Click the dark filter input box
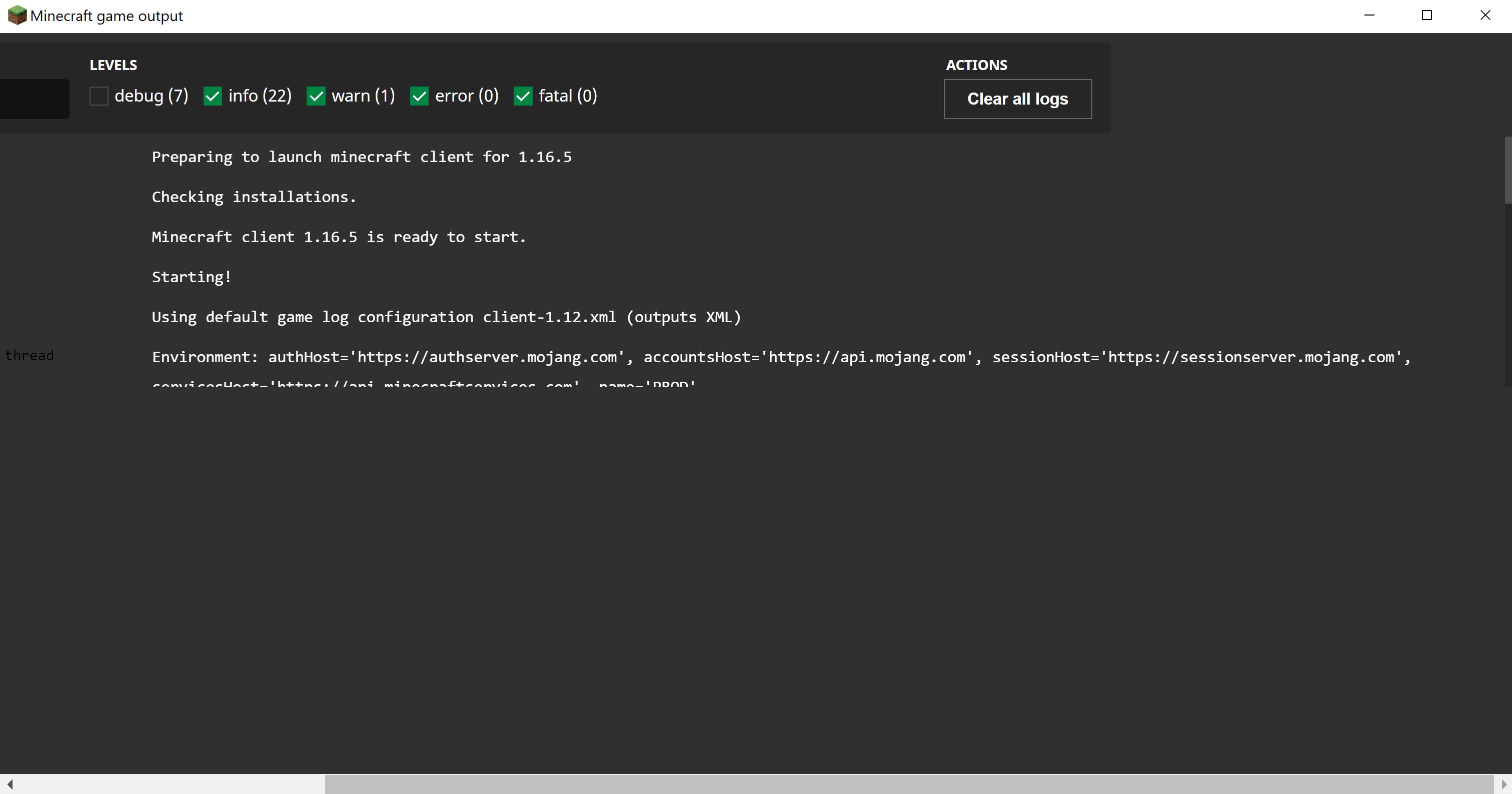 tap(34, 99)
